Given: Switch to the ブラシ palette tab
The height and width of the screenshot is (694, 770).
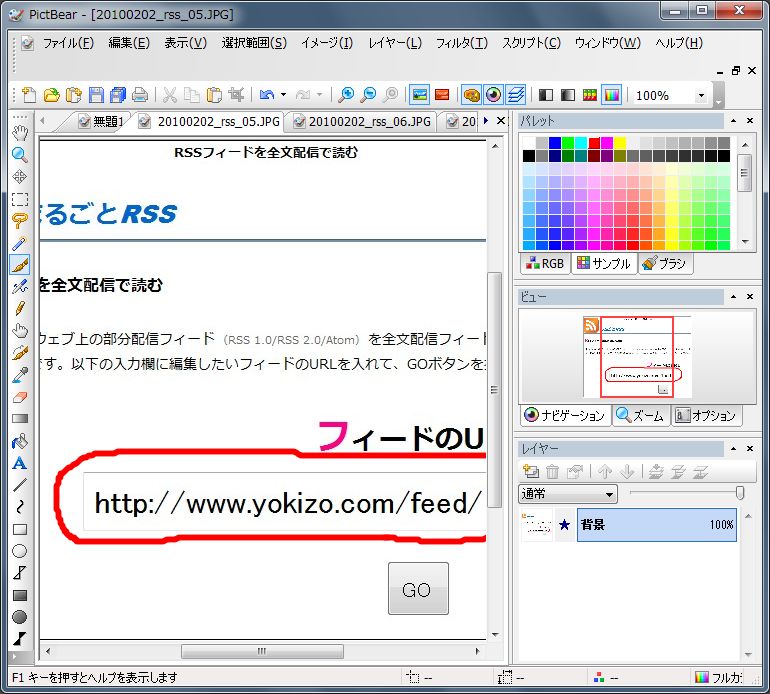Looking at the screenshot, I should tap(665, 264).
